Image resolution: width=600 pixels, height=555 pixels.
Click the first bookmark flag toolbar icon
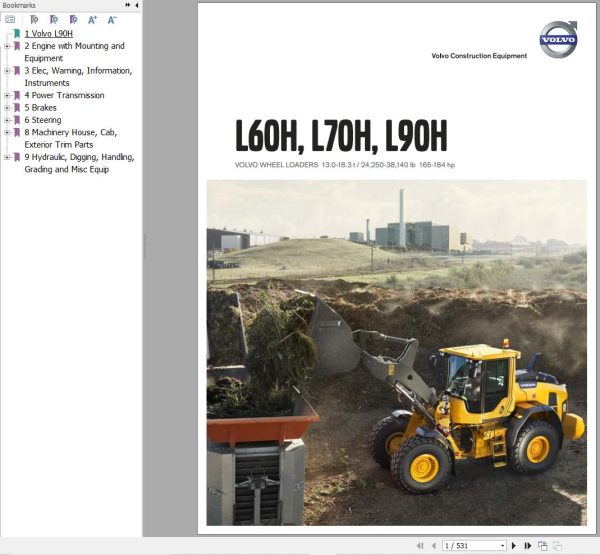point(34,20)
